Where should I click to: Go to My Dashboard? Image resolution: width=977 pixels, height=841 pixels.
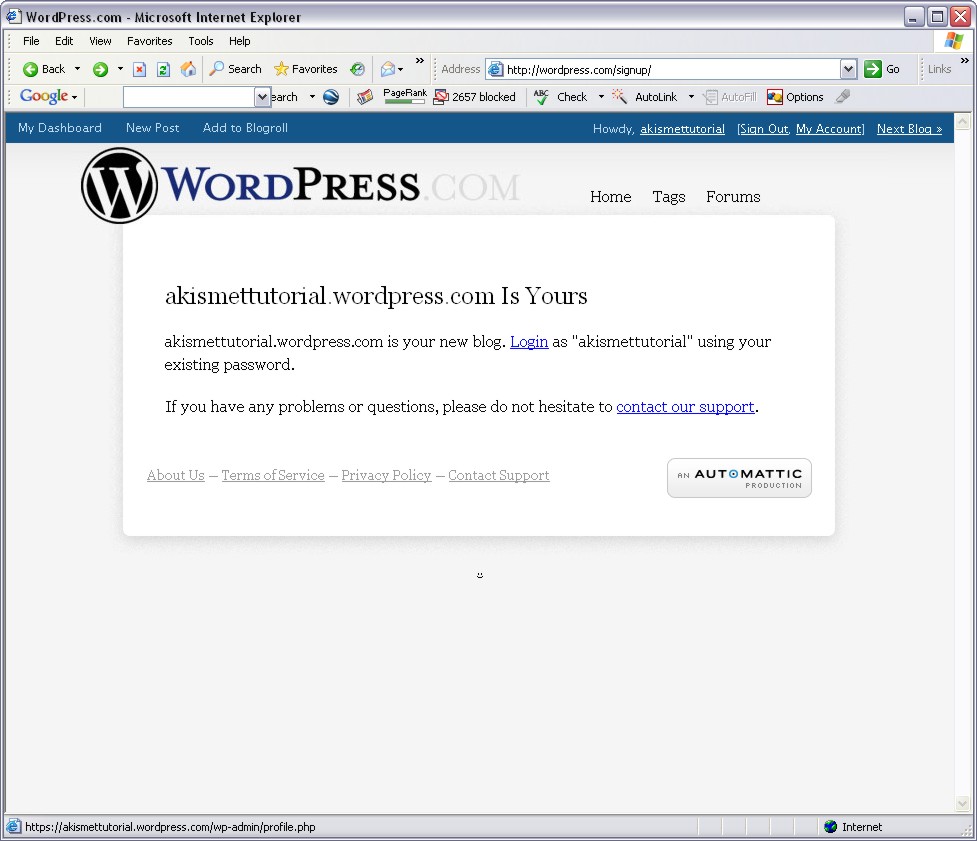(x=60, y=128)
